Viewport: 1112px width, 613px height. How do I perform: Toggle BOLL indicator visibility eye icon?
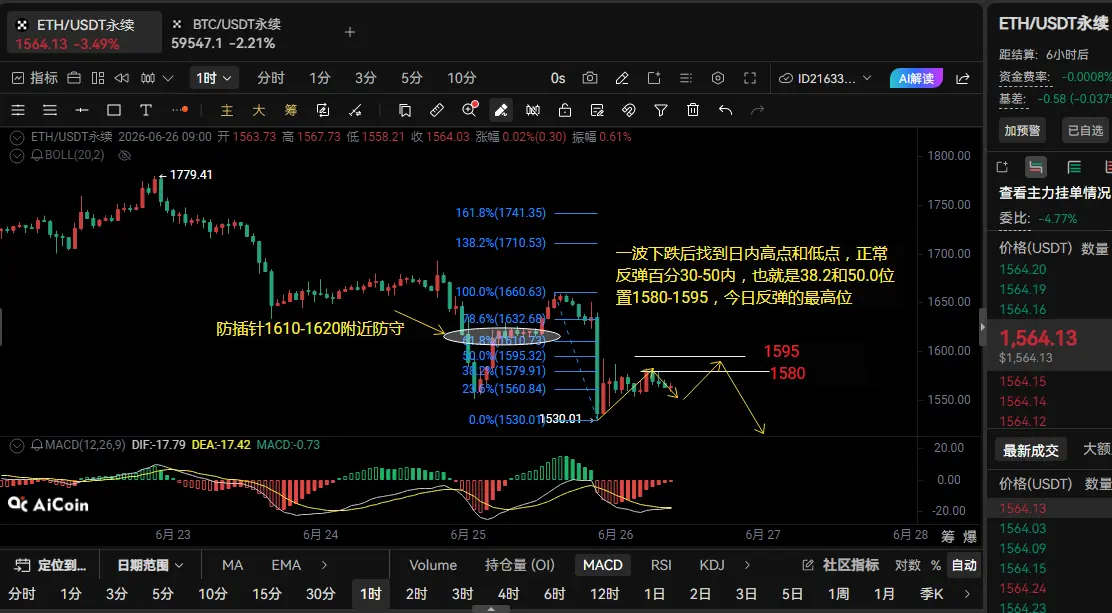point(124,155)
